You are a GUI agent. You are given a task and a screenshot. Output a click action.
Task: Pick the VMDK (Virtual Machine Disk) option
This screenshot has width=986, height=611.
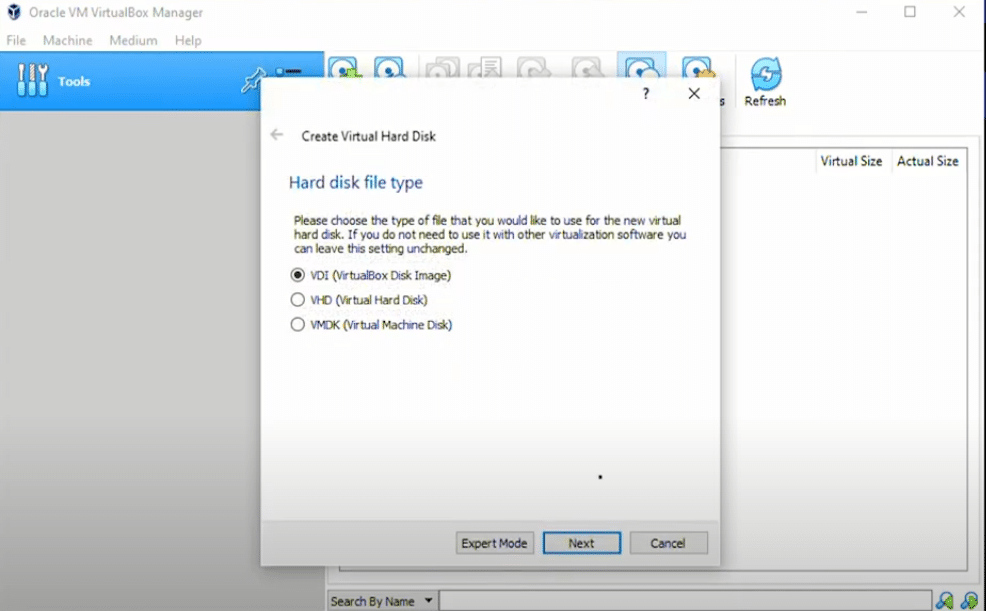pos(297,325)
